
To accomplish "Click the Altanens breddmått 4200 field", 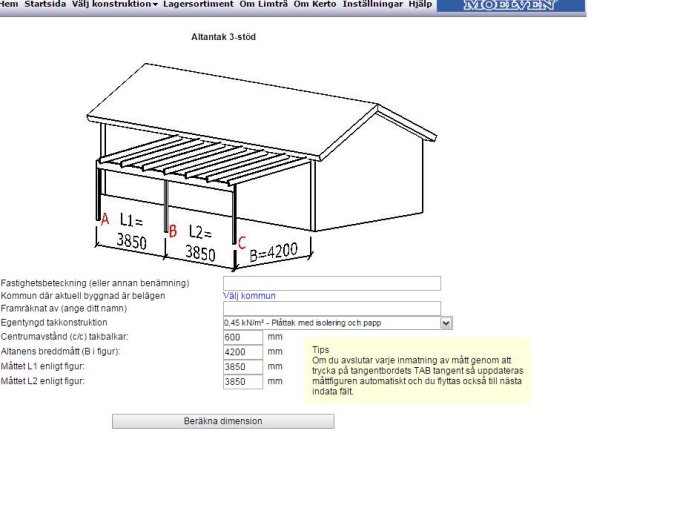I will [243, 352].
